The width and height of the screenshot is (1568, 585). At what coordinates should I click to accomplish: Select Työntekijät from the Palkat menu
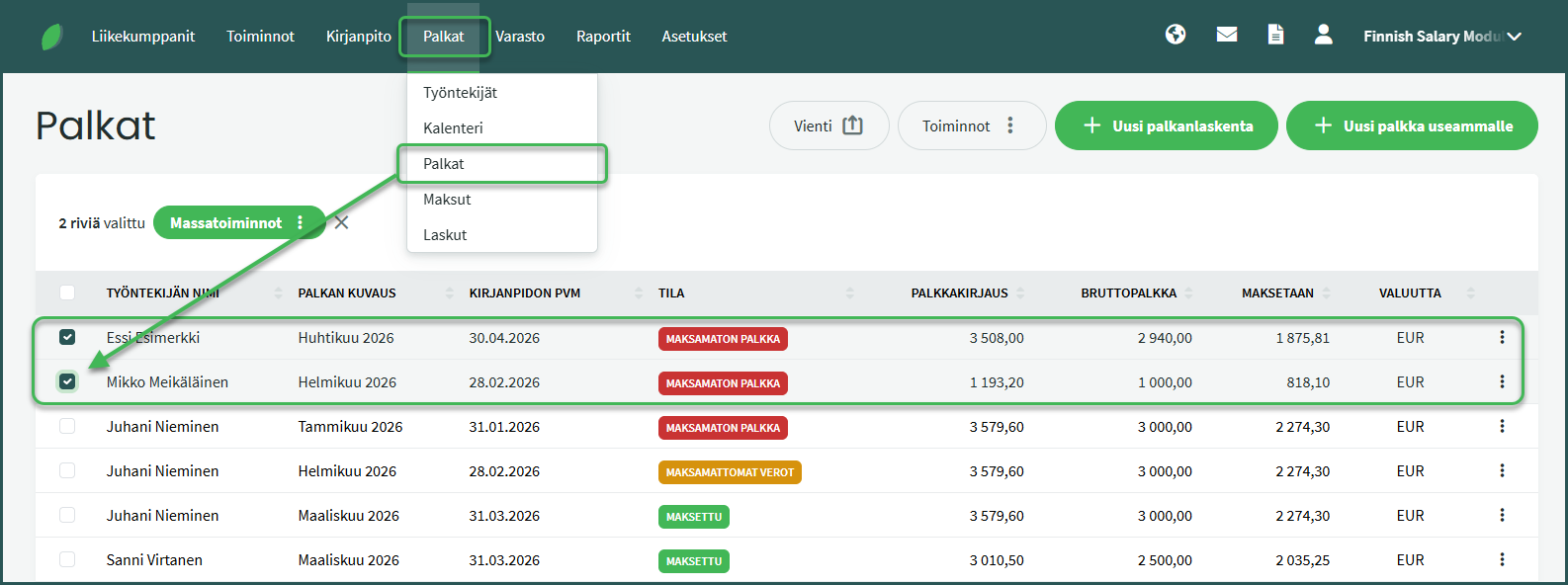[461, 93]
